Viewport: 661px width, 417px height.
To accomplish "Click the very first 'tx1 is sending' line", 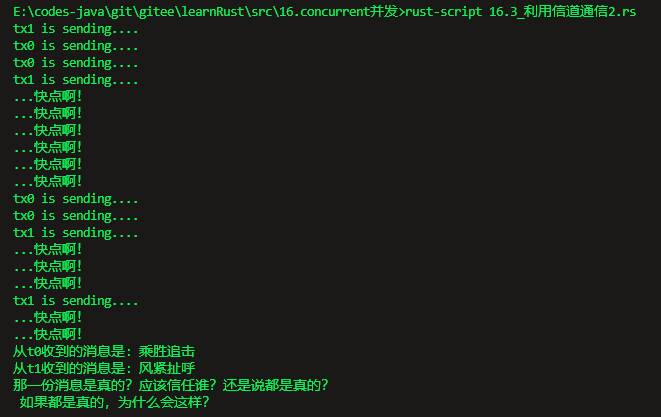I will pyautogui.click(x=76, y=29).
